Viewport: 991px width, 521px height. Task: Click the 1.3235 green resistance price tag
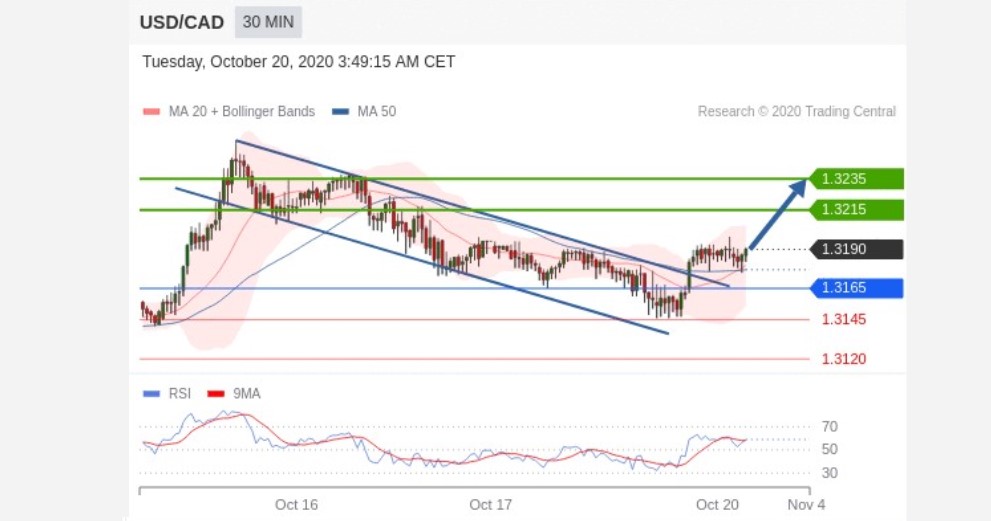coord(856,179)
